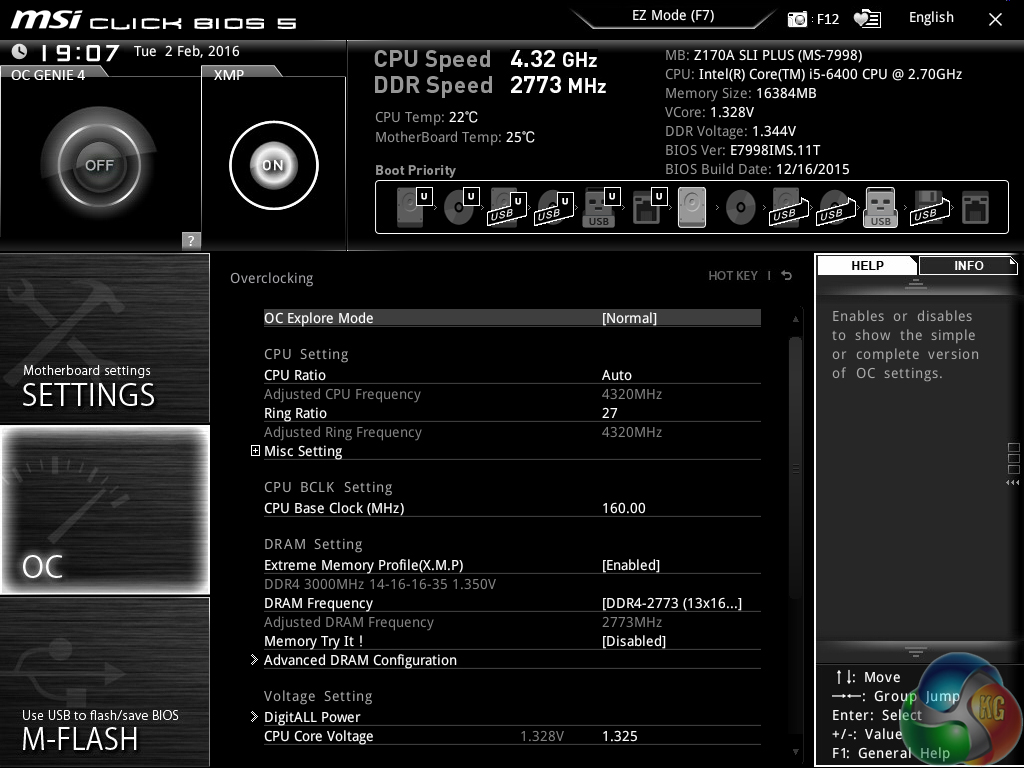Toggle the OC Genie 4 OFF knob
Viewport: 1024px width, 768px height.
click(x=99, y=165)
